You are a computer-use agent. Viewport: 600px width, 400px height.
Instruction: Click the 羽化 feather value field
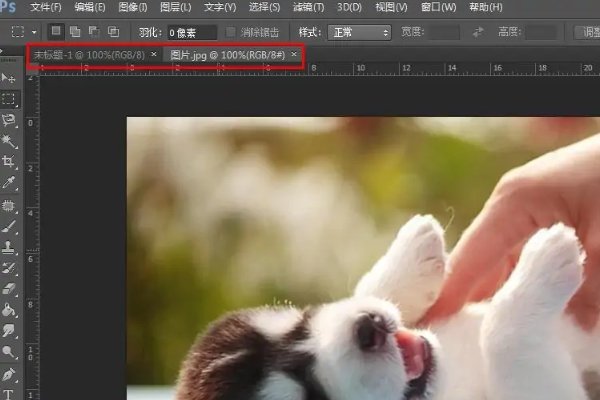coord(192,33)
